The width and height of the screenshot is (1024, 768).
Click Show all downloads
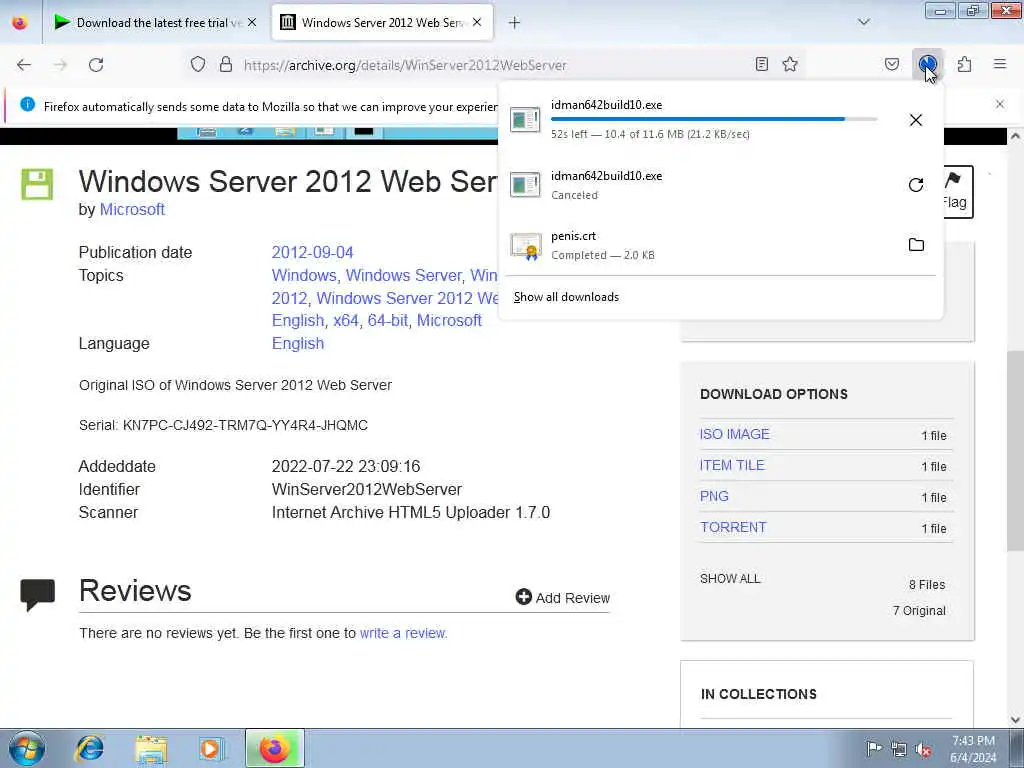click(x=566, y=297)
